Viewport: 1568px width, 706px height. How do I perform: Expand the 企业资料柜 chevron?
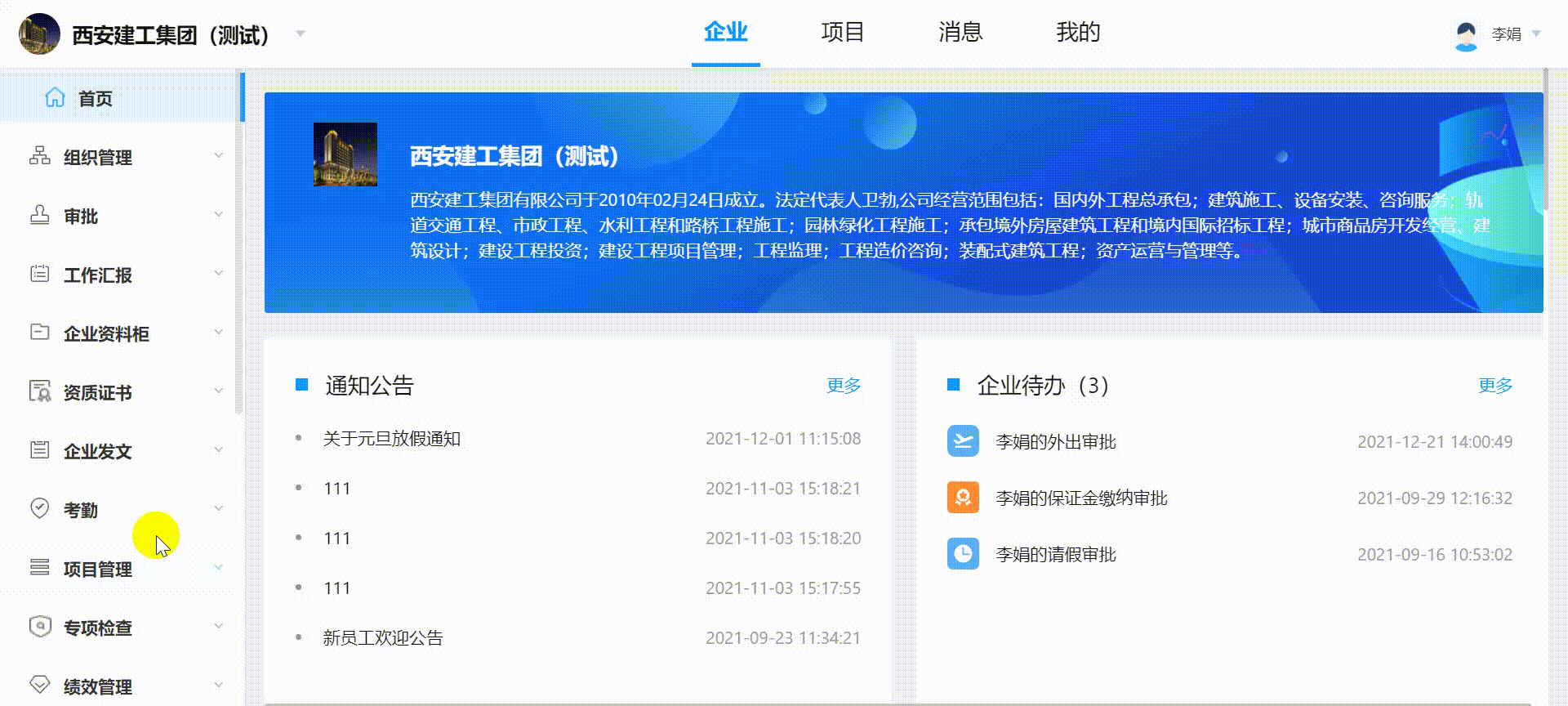coord(218,332)
